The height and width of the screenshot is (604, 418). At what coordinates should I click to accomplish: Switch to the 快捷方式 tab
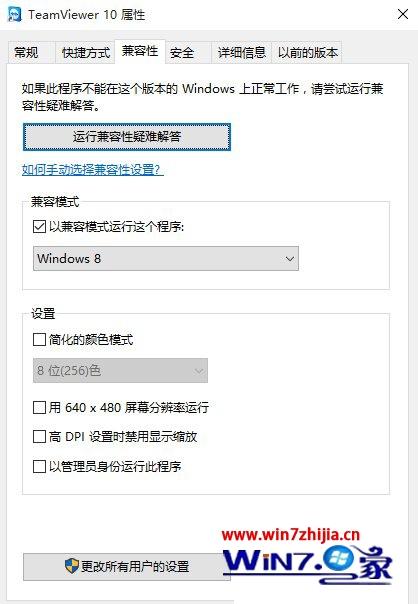(86, 52)
